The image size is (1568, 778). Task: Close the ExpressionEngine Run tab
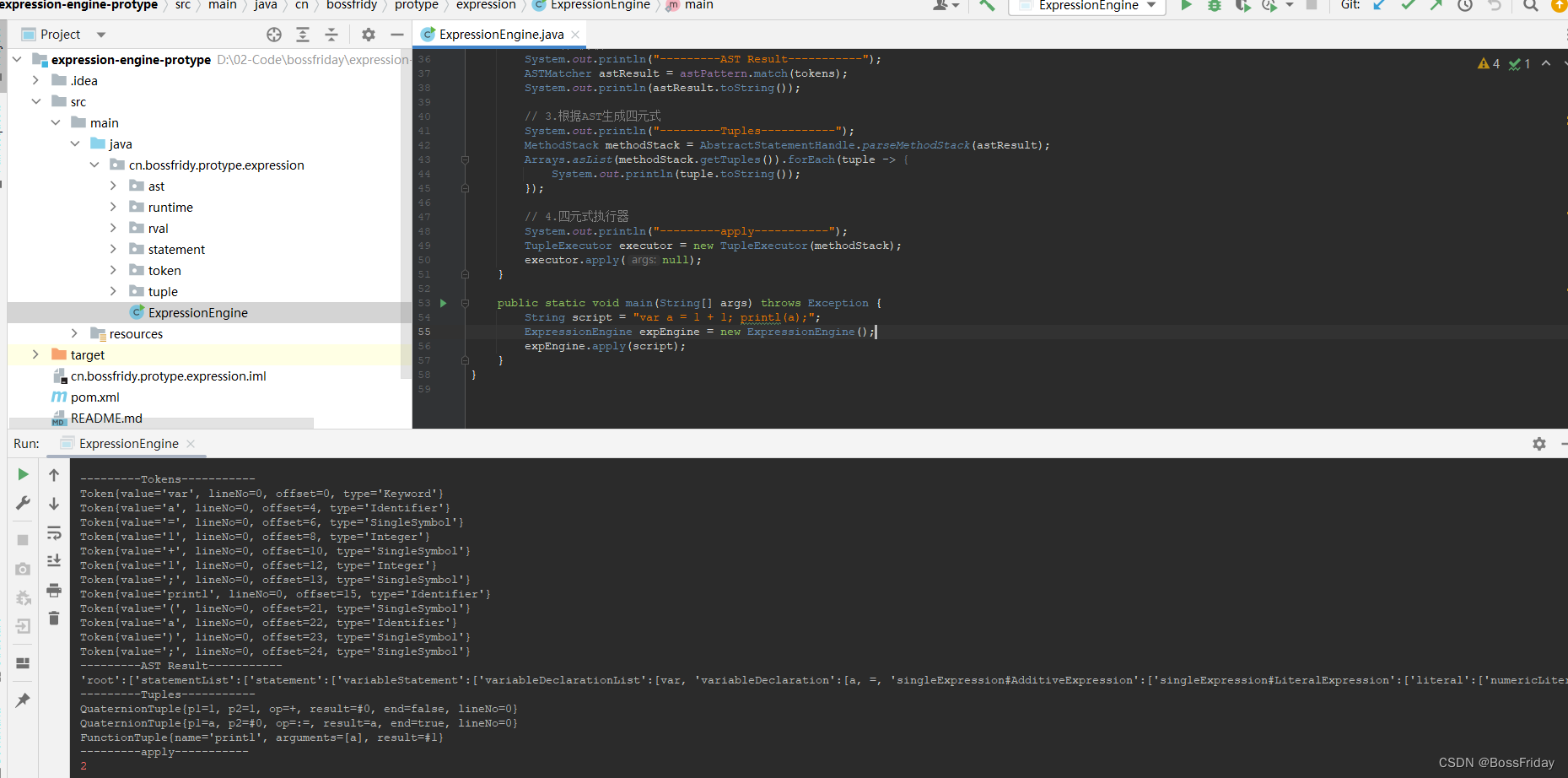(x=191, y=444)
